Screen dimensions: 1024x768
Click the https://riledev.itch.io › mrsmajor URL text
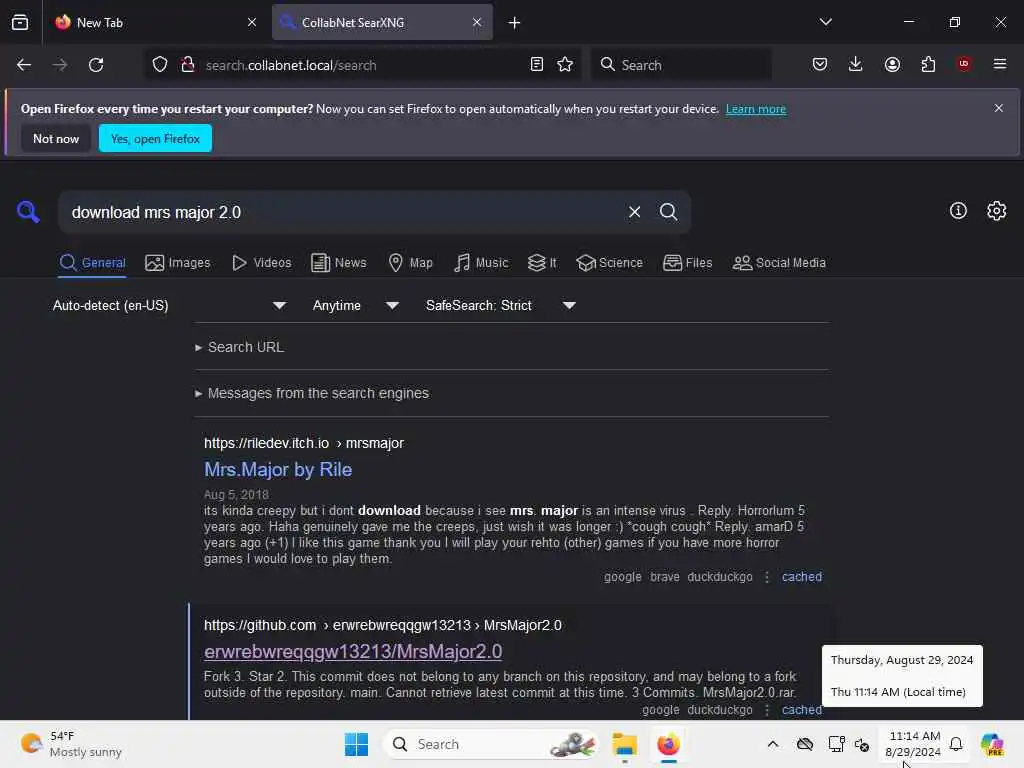pyautogui.click(x=304, y=443)
